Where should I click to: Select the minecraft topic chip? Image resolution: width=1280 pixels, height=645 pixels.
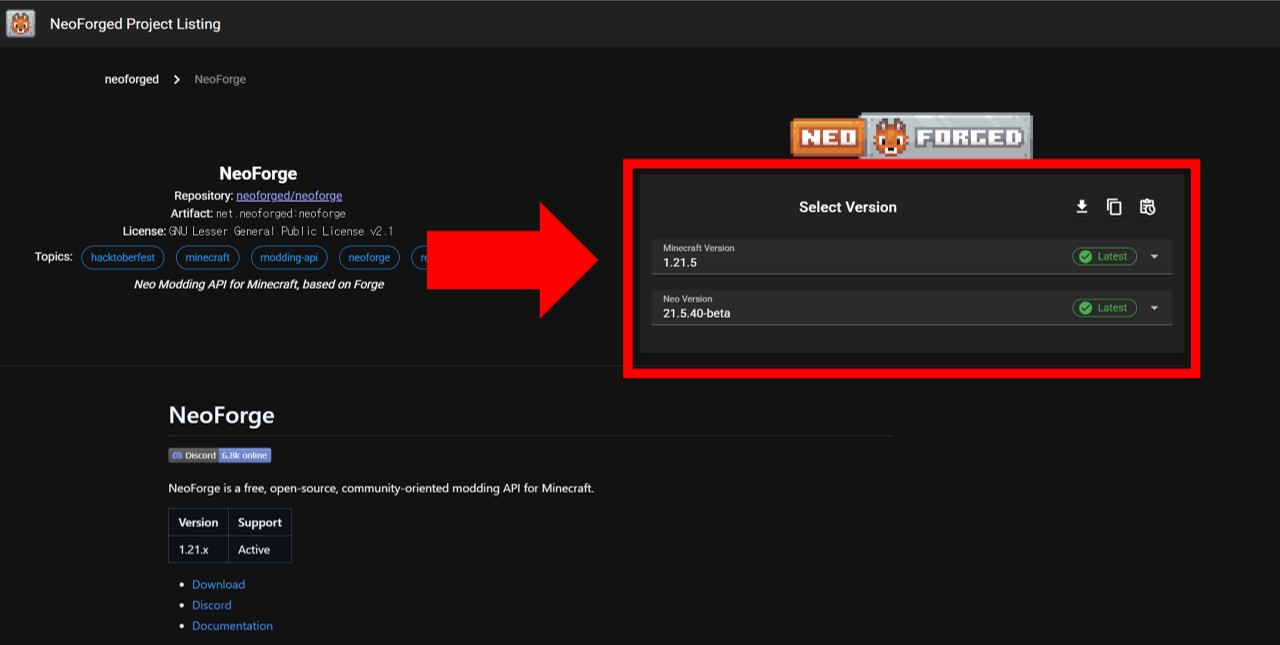208,257
